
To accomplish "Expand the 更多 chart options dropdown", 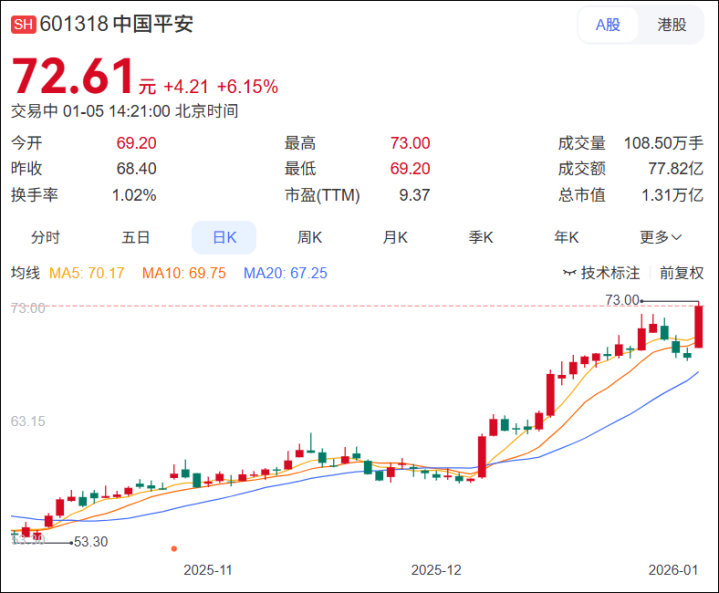I will pos(660,238).
